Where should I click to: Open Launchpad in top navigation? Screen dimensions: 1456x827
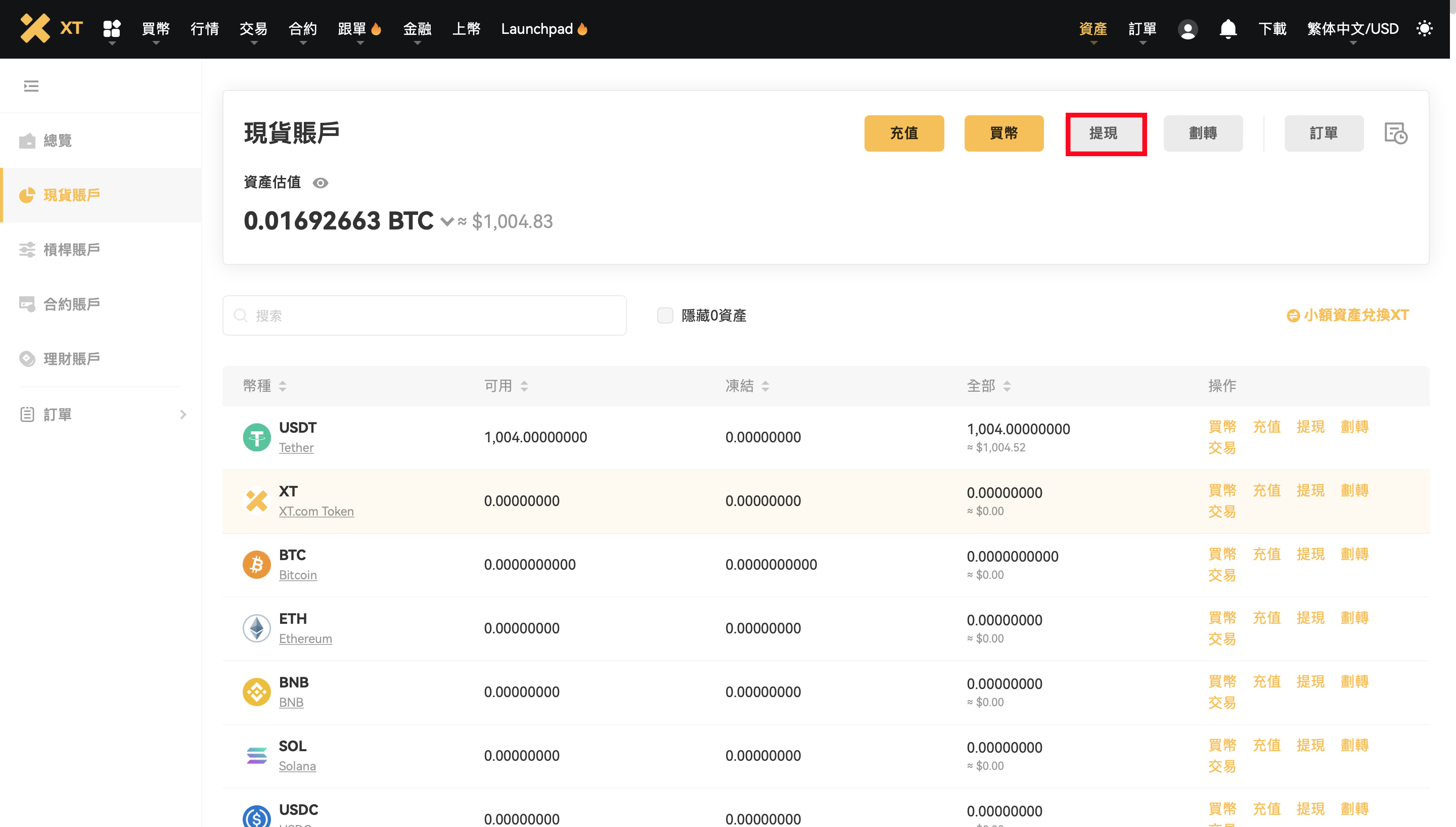click(x=544, y=29)
